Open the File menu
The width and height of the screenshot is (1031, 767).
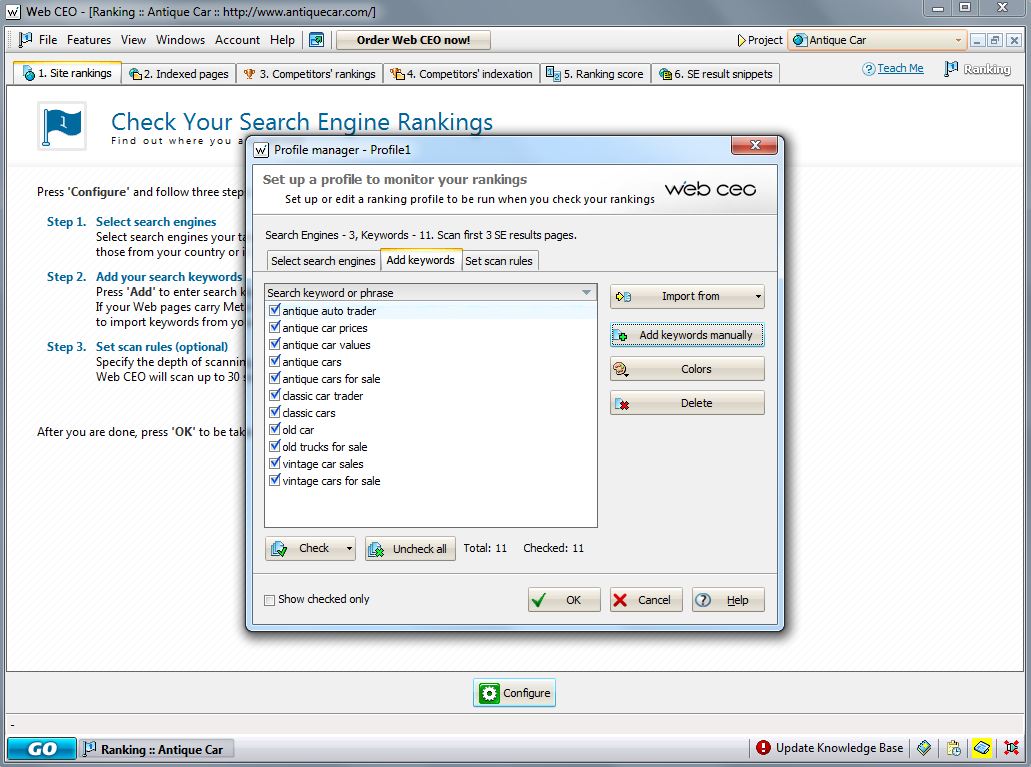click(x=47, y=40)
